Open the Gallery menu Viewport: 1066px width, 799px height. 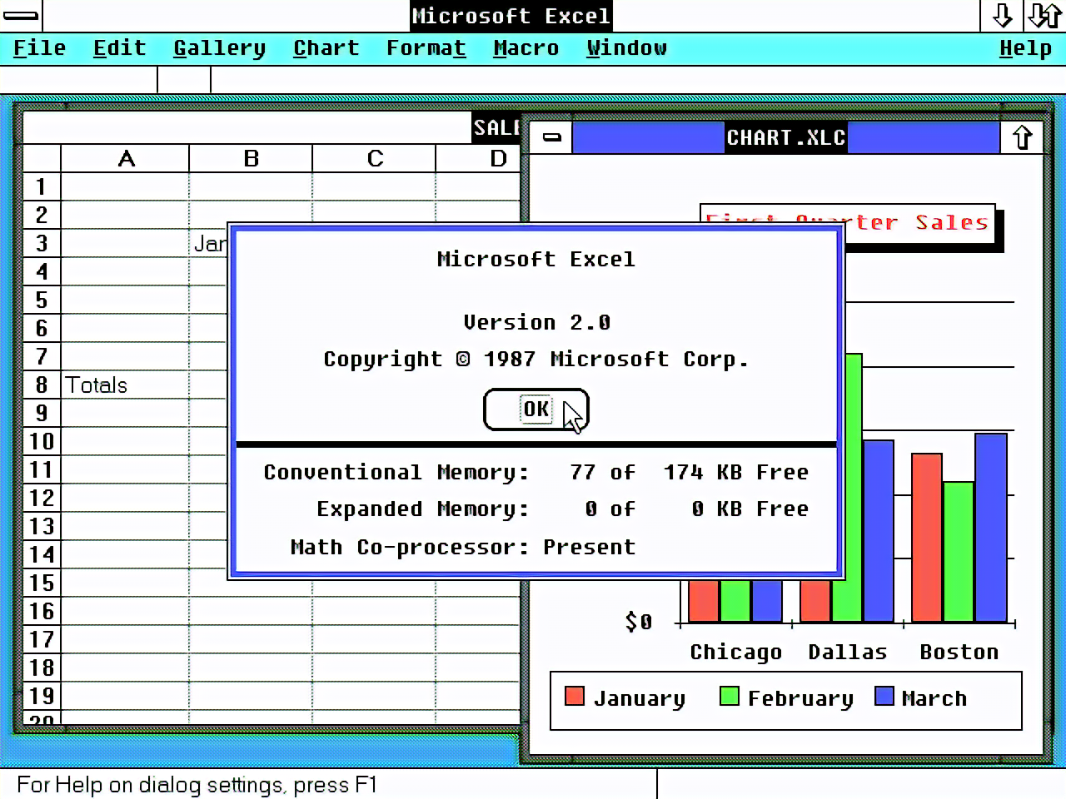click(x=219, y=47)
